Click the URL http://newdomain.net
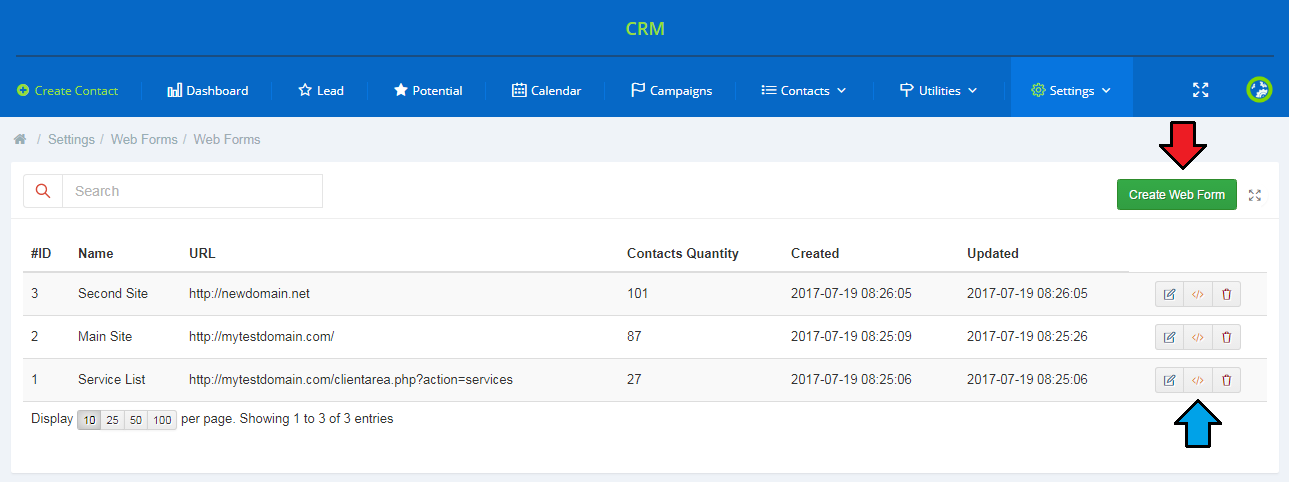Image resolution: width=1289 pixels, height=482 pixels. click(250, 294)
